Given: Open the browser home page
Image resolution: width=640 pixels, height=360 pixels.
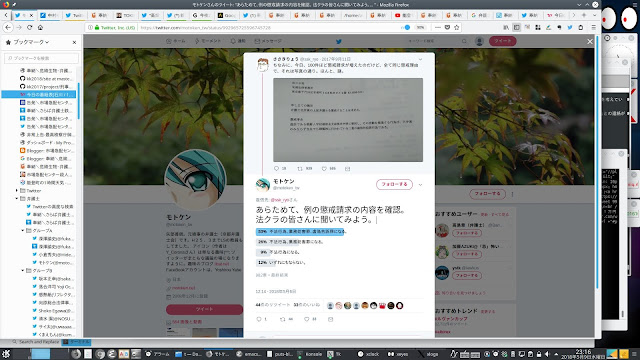Looking at the screenshot, I should (40, 27).
